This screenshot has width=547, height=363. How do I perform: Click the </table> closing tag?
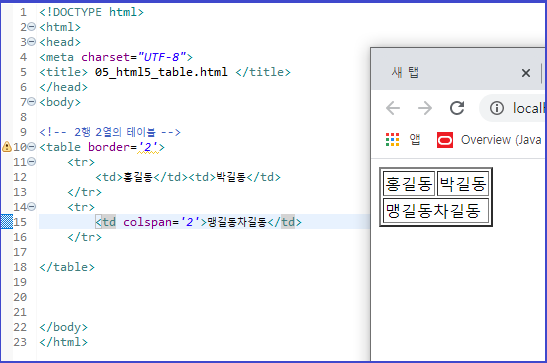(x=67, y=267)
